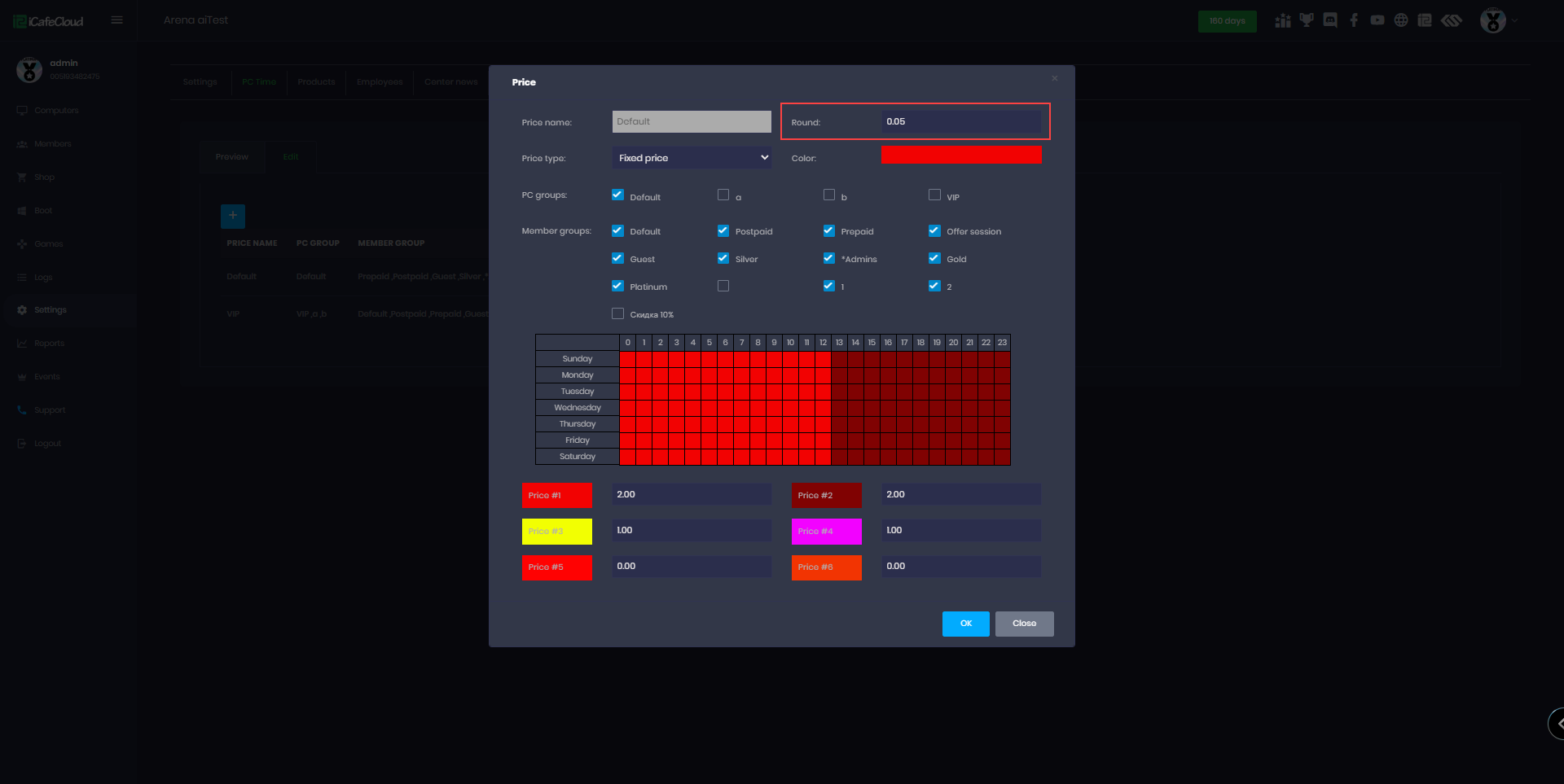Pick the yellow Price #3 swatch
Screen dimensions: 1564x784
(556, 532)
